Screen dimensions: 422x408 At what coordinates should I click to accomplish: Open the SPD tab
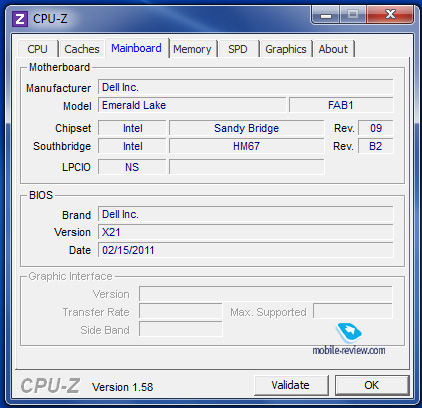tap(238, 49)
